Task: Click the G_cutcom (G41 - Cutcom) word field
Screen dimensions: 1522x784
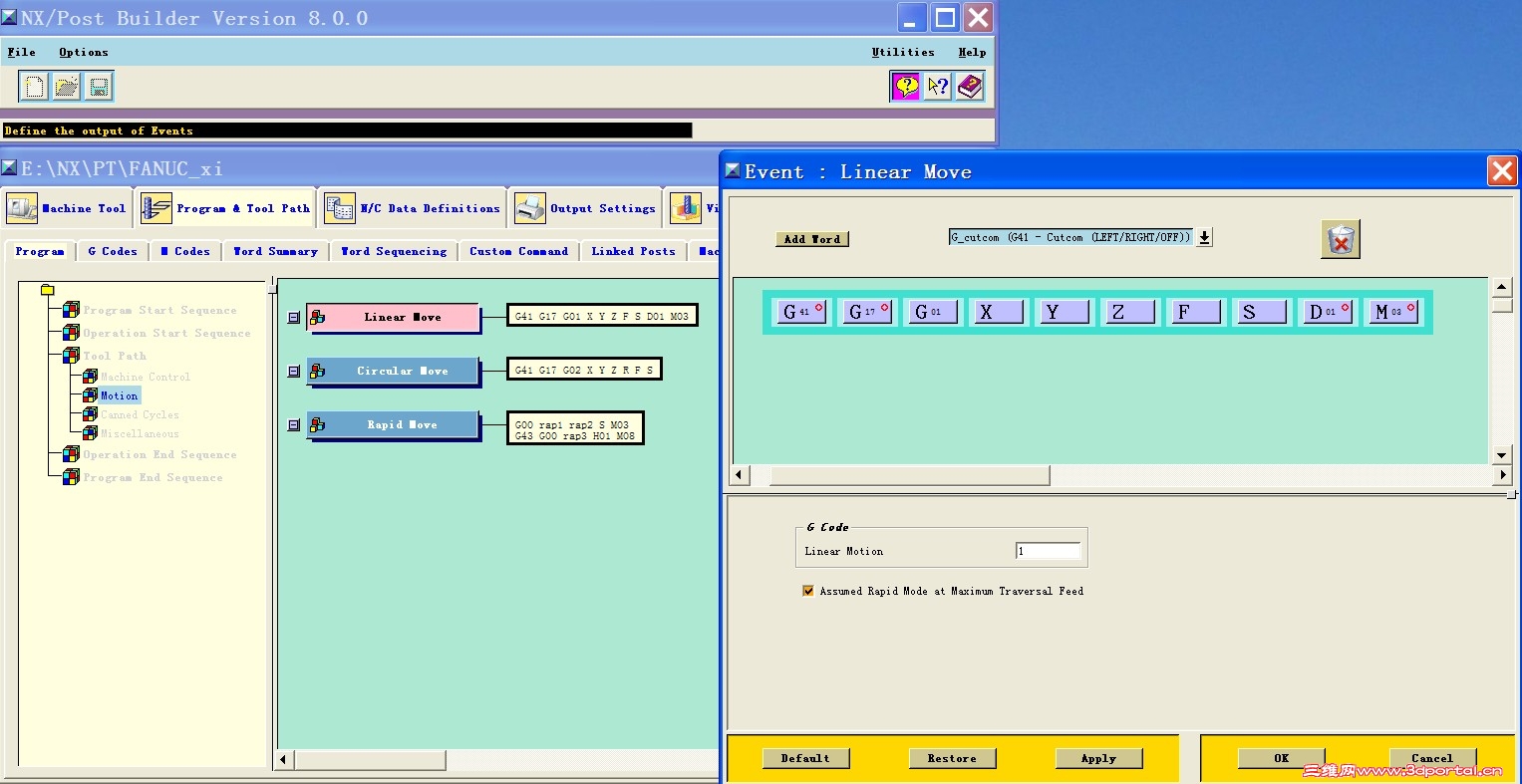Action: (1070, 237)
